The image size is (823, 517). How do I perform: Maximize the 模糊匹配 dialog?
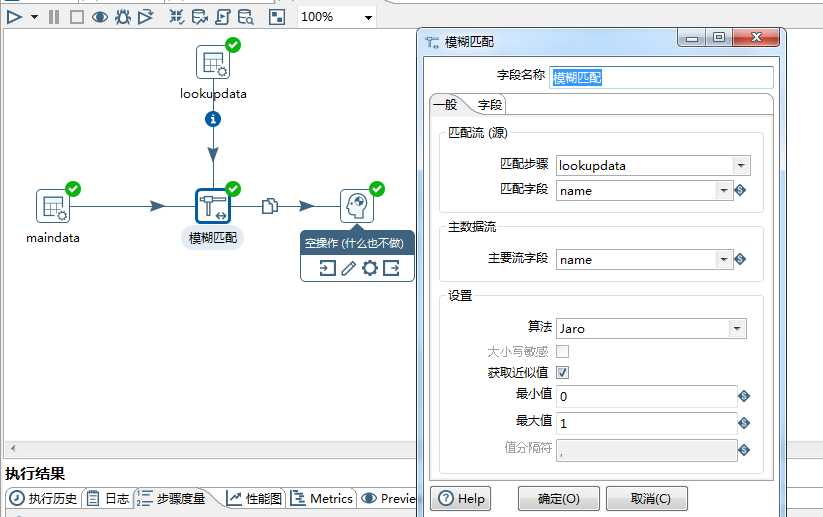pos(719,37)
